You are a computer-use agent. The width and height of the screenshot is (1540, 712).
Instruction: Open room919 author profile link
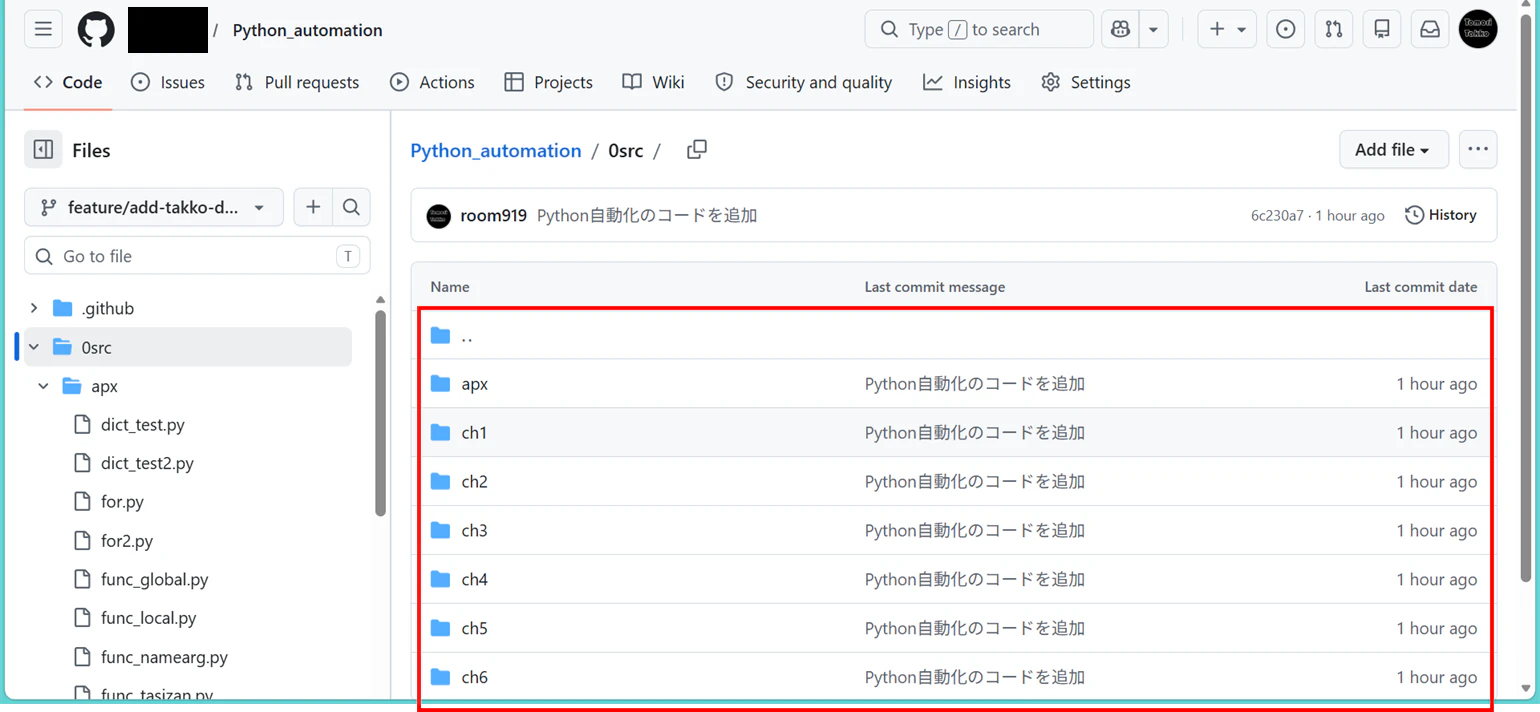point(493,215)
